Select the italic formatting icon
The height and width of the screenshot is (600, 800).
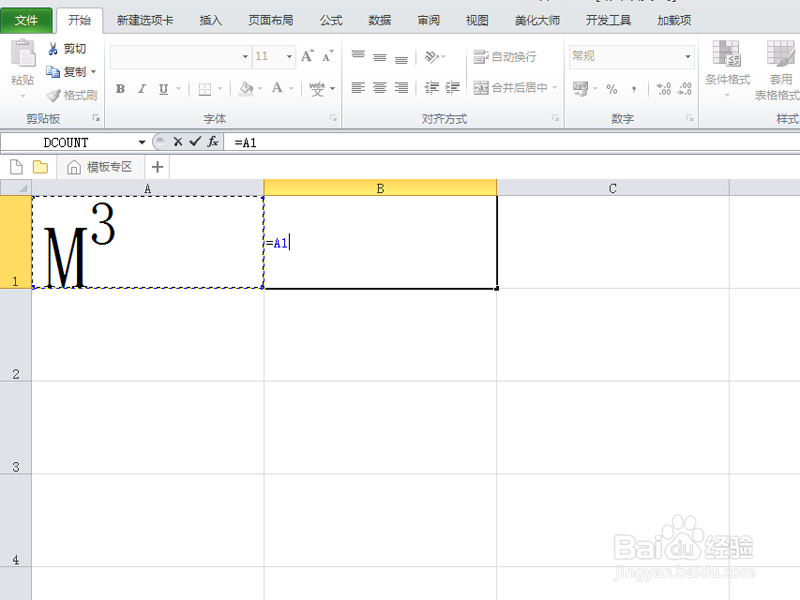(142, 88)
